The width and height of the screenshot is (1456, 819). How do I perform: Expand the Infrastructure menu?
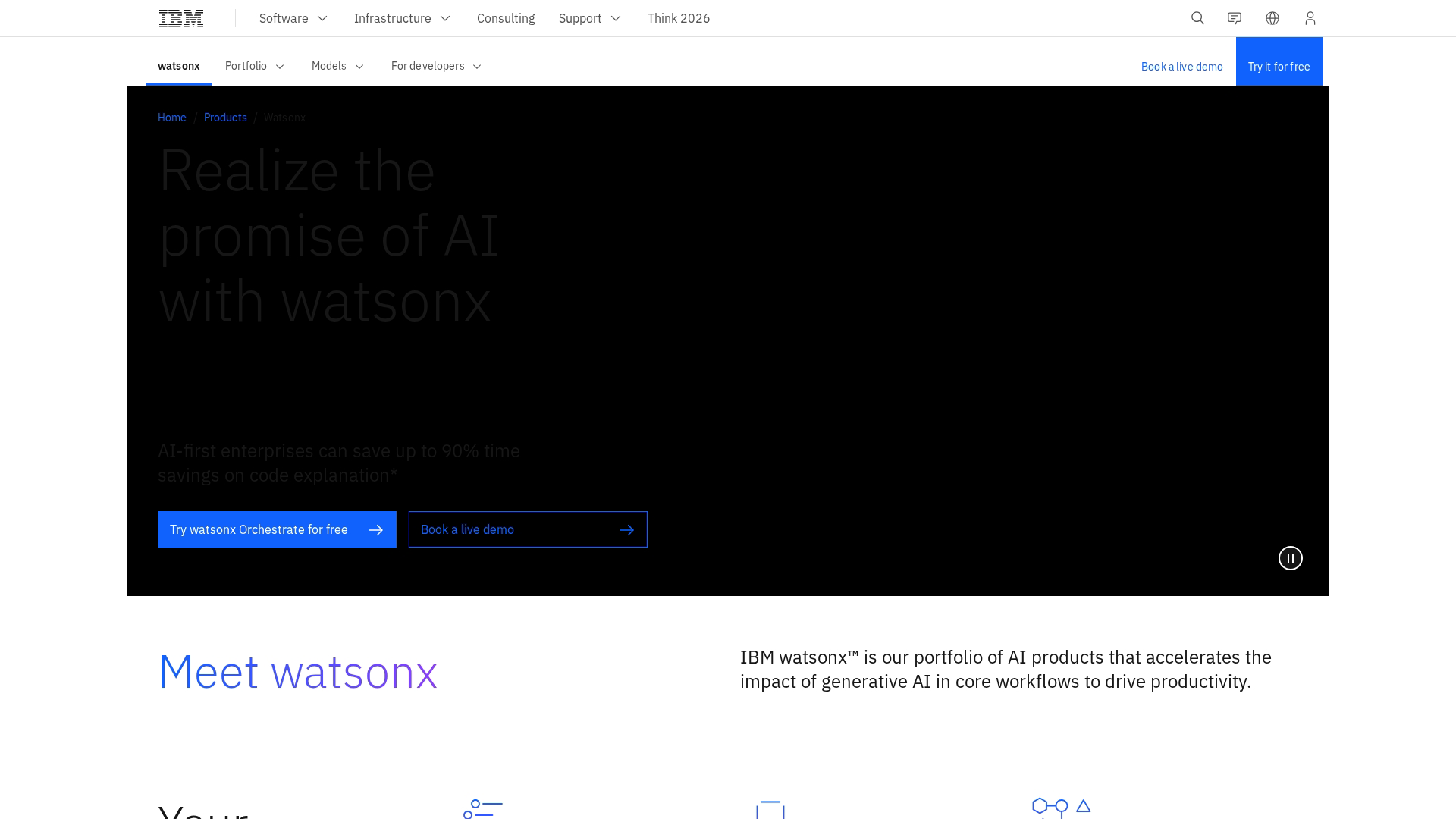click(402, 18)
